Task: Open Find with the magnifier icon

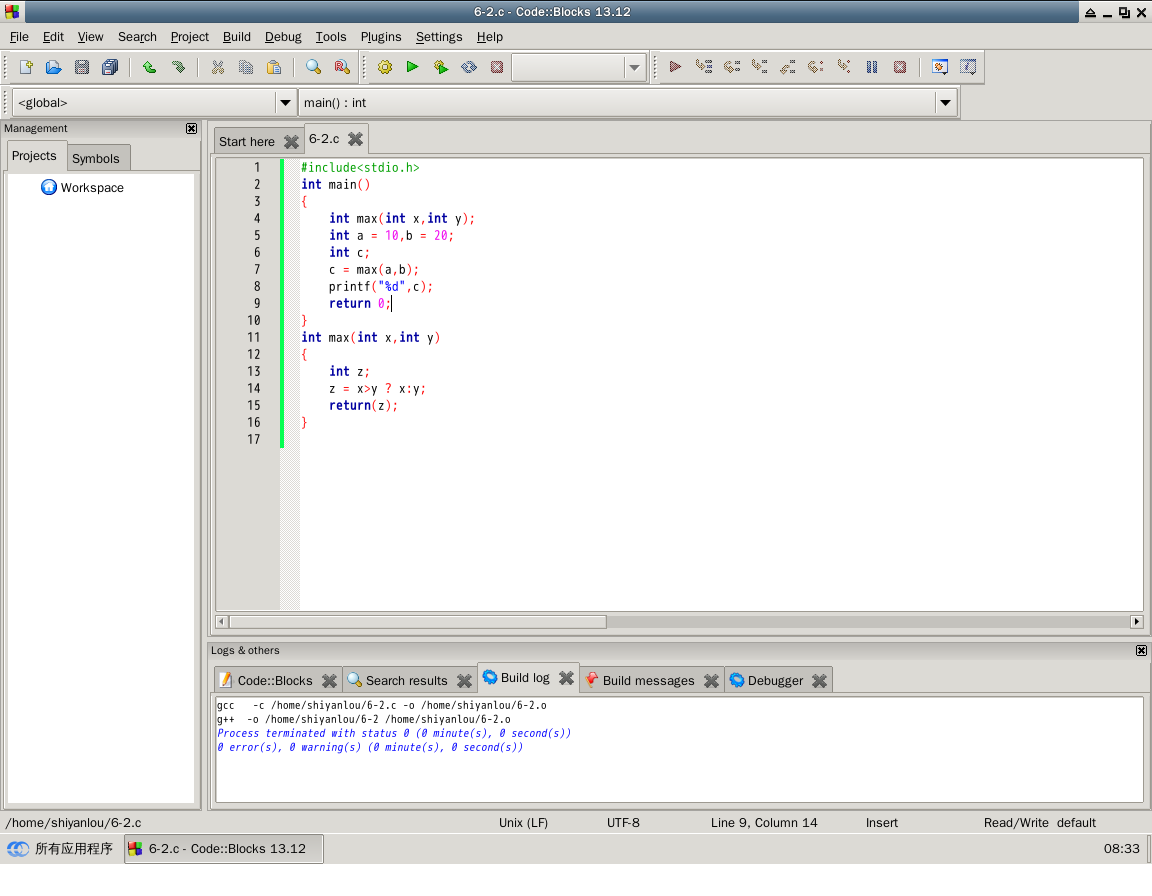Action: point(314,67)
